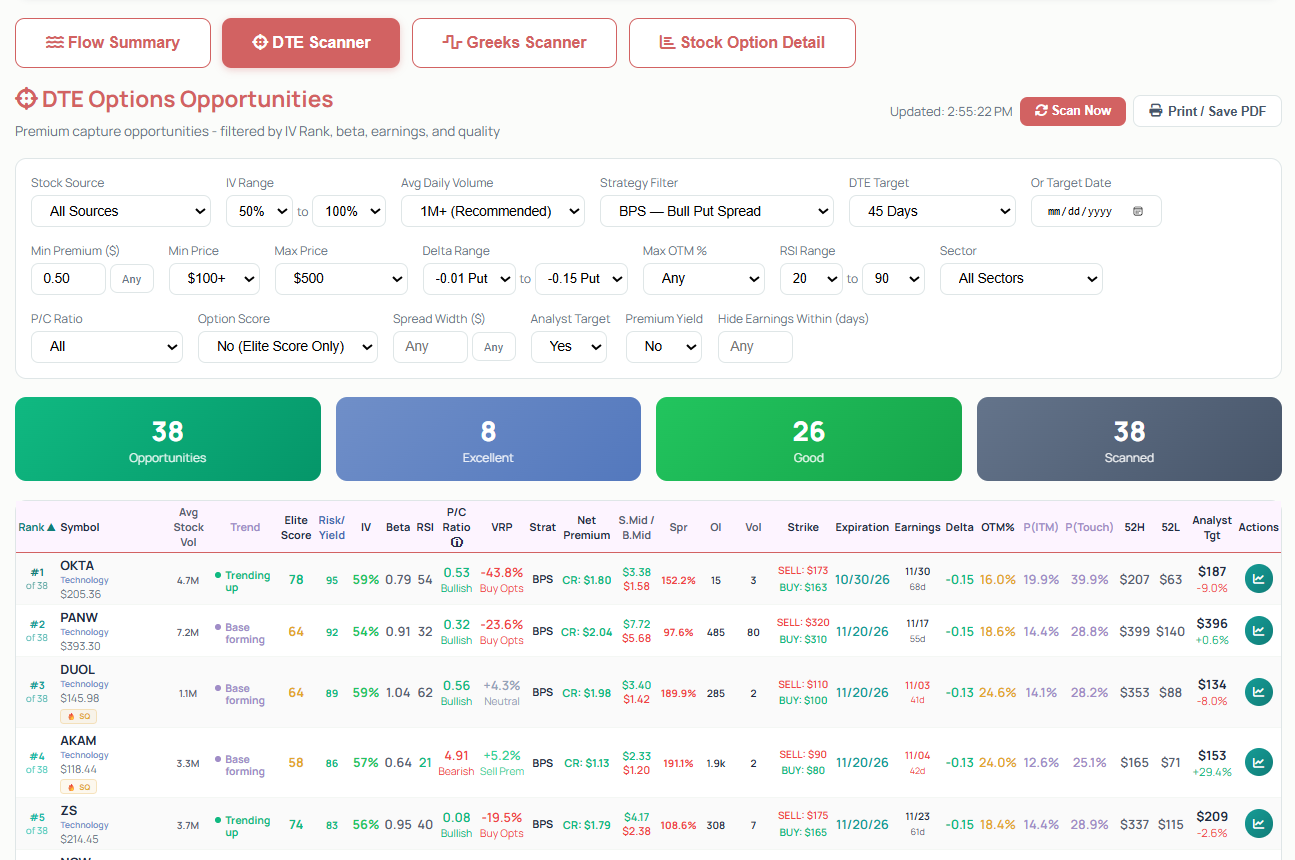This screenshot has height=860, width=1295.
Task: Toggle Any button beside Spread Width
Action: (x=494, y=347)
